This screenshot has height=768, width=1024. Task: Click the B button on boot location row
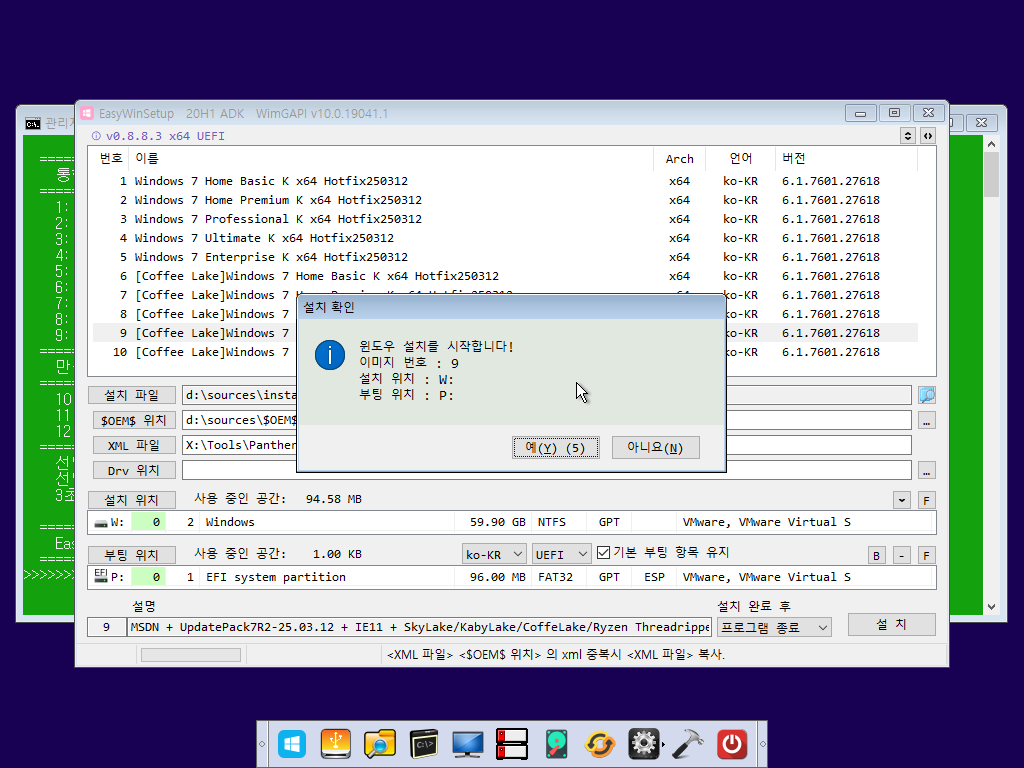pyautogui.click(x=876, y=556)
